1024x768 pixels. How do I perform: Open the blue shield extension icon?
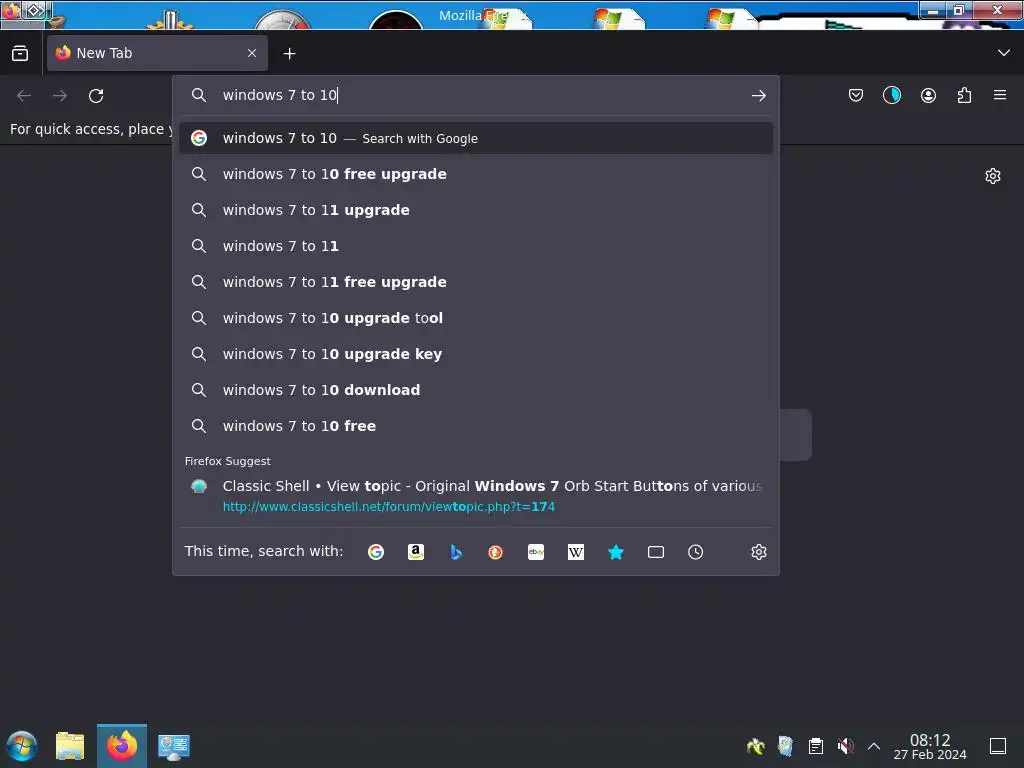pos(891,96)
